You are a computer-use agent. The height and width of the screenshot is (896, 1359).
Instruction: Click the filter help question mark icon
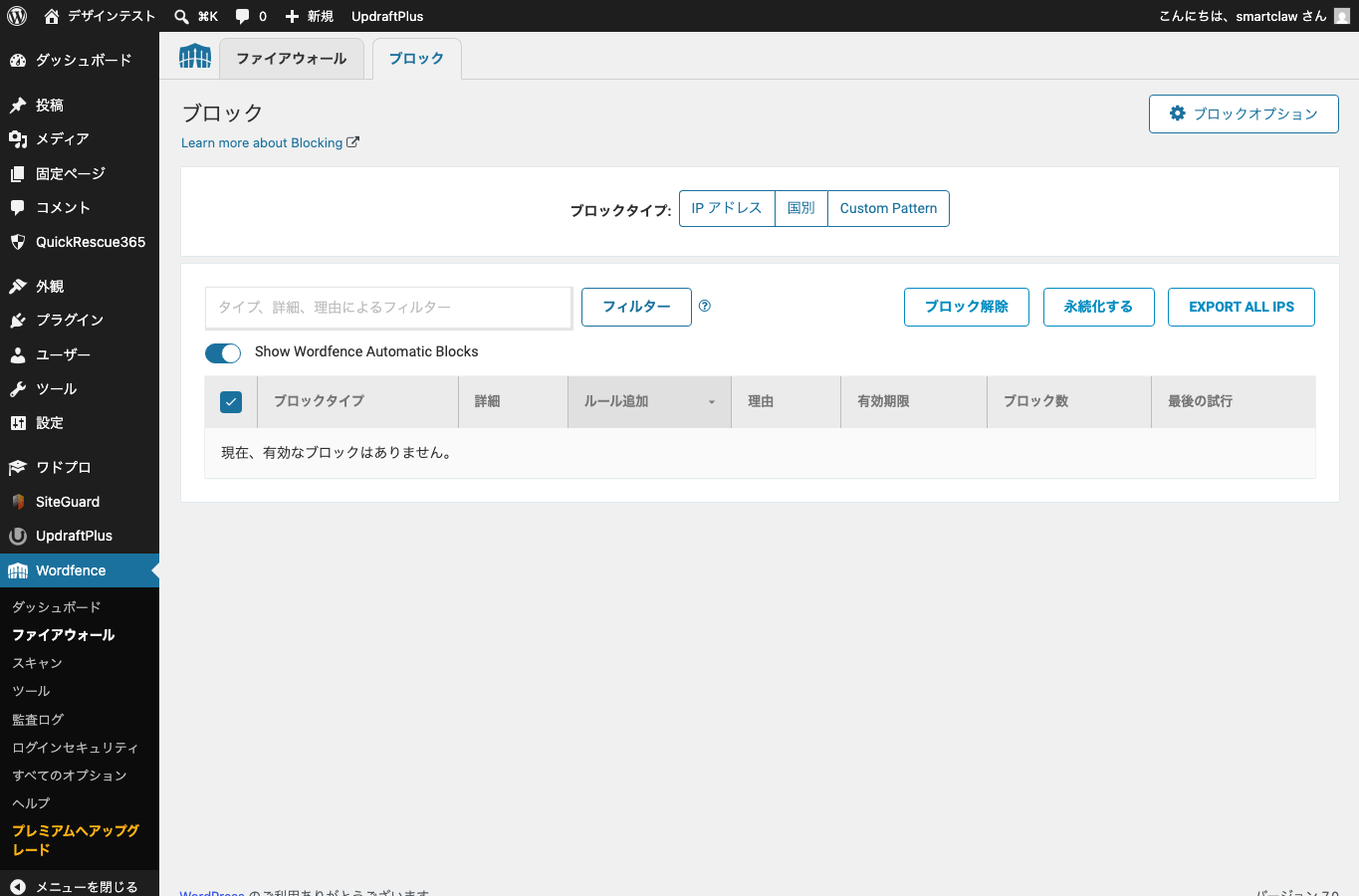coord(705,306)
